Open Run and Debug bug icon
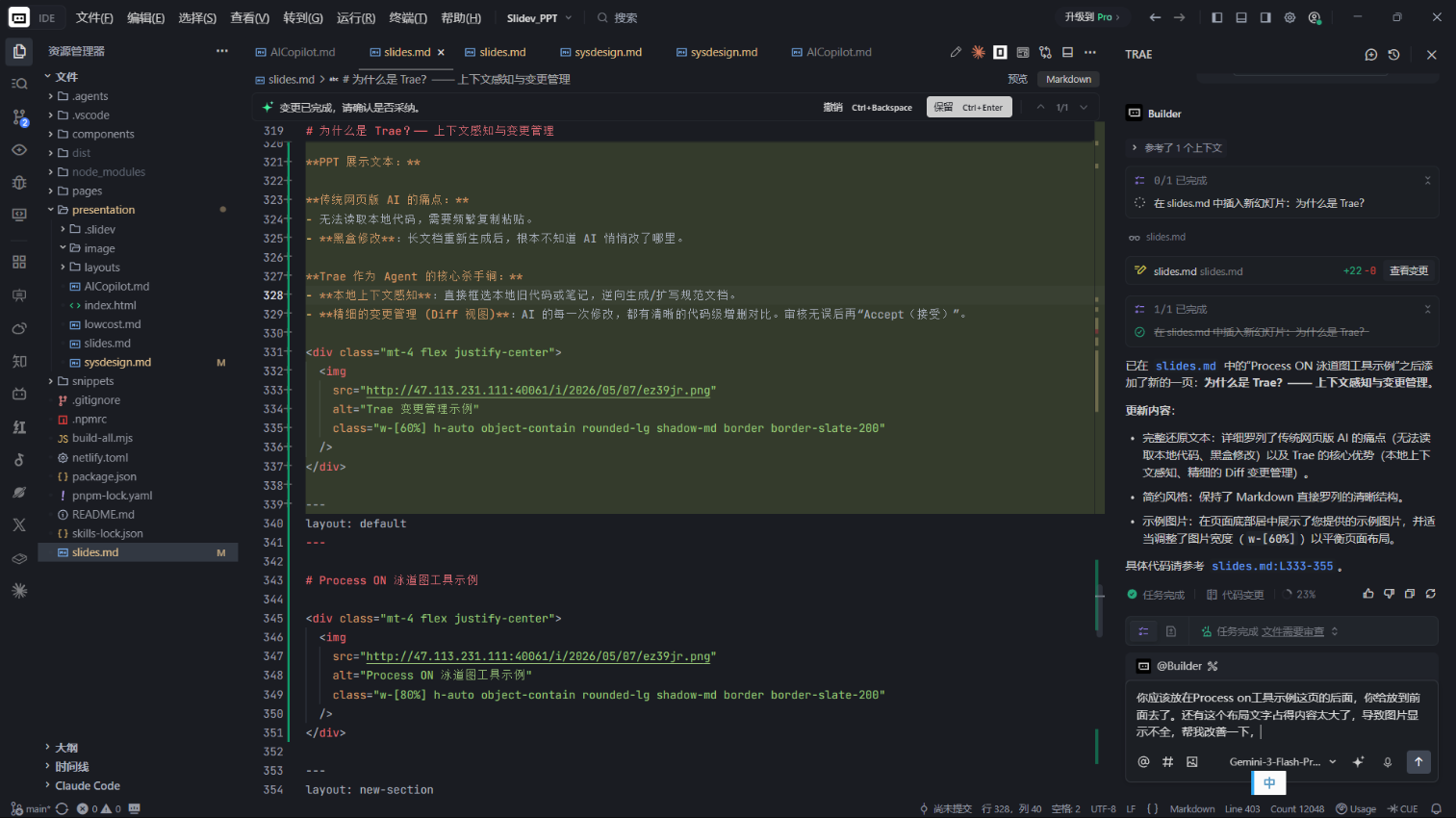The width and height of the screenshot is (1456, 818). 19,182
